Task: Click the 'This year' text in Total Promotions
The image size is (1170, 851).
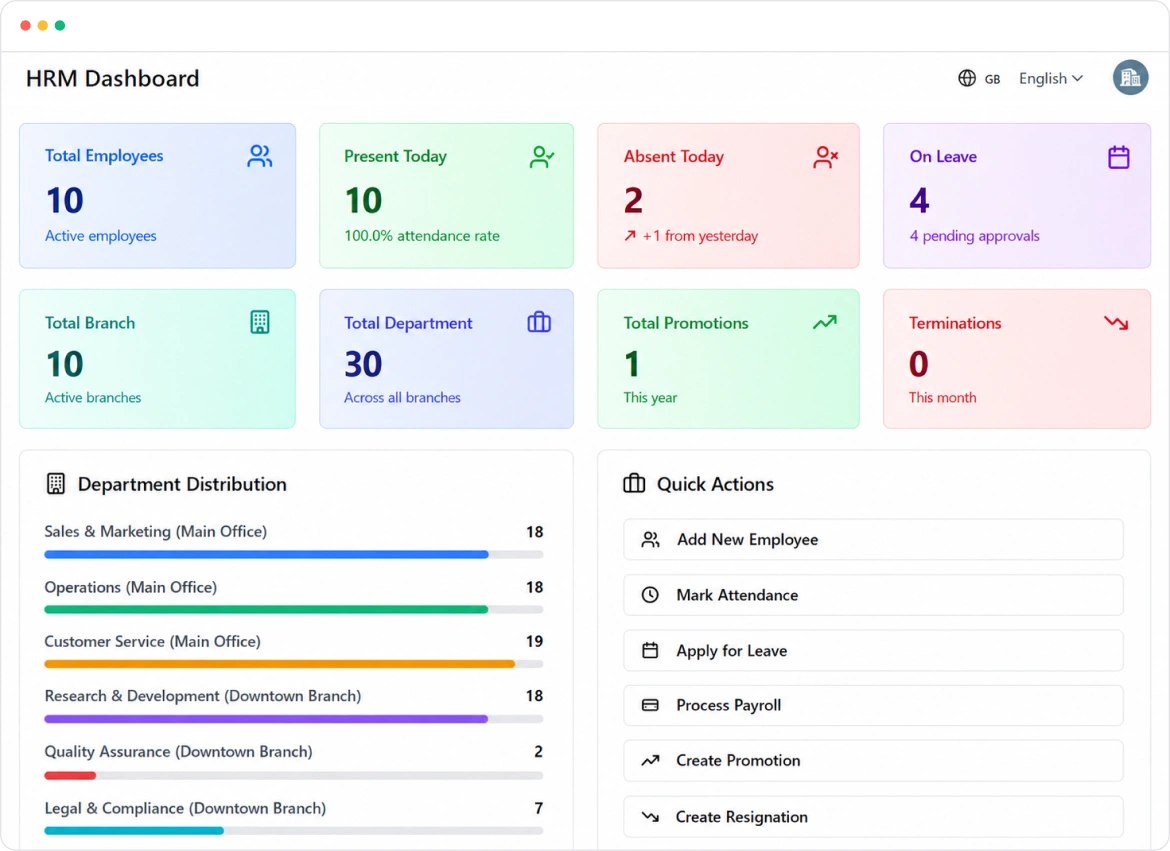Action: point(650,398)
